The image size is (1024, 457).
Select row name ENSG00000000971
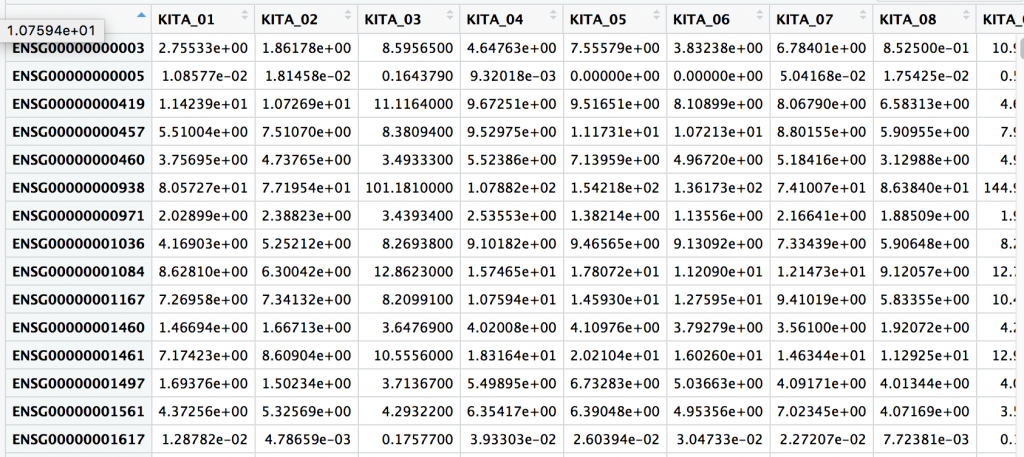point(78,215)
